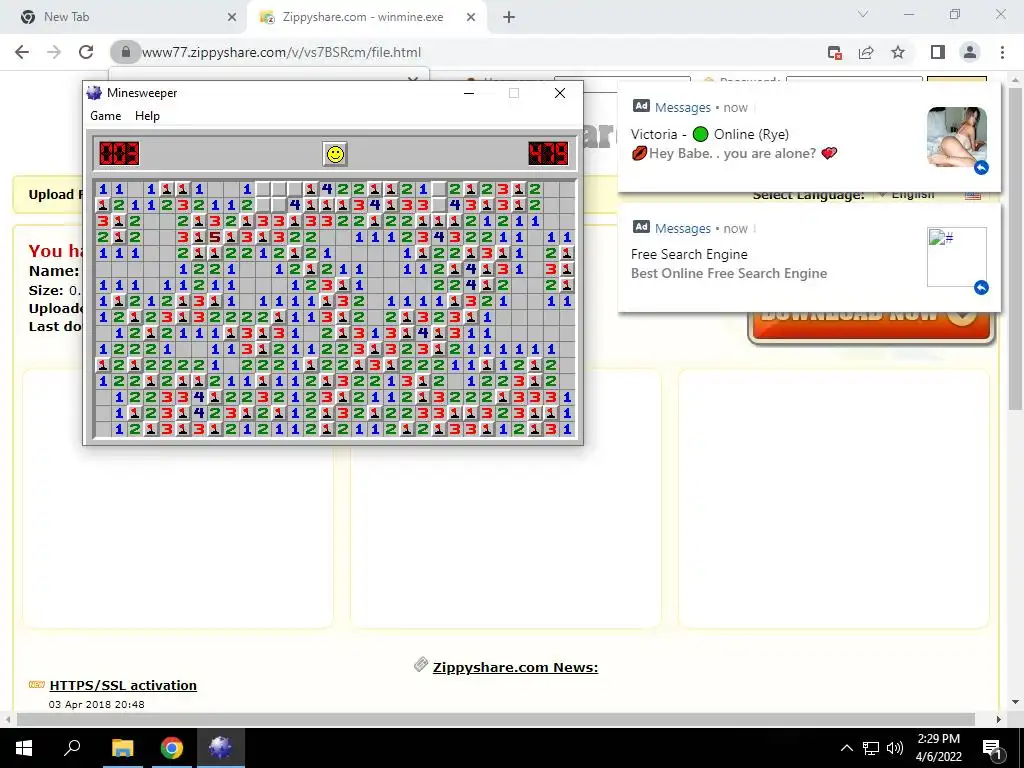
Task: Open the taskbar clock showing 2:29 PM
Action: click(938, 748)
